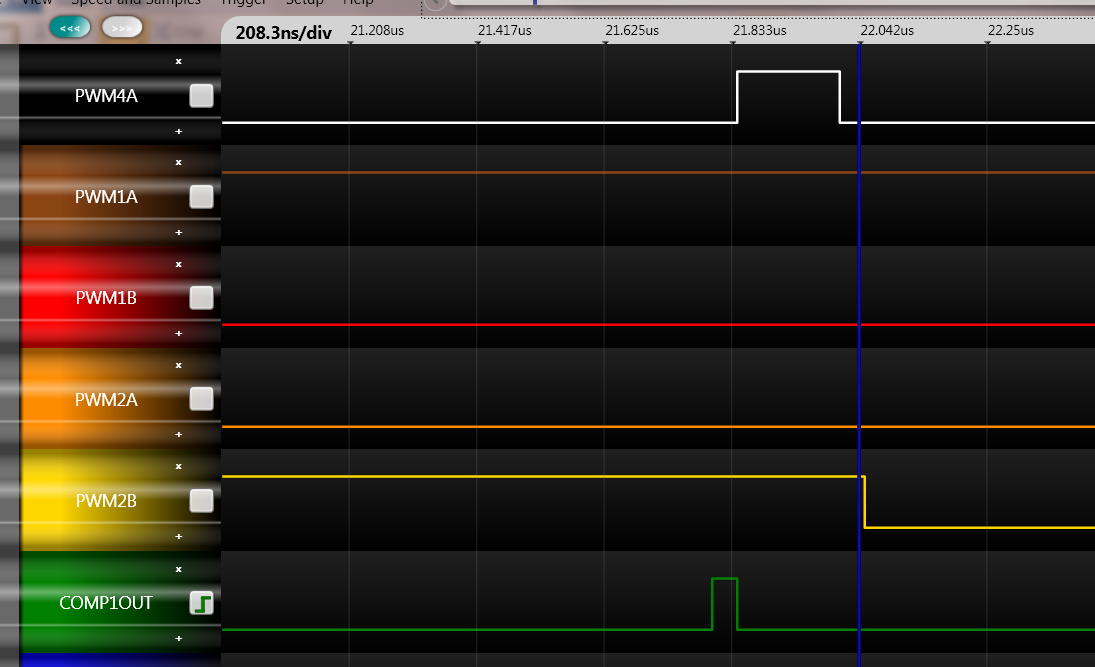
Task: Expand COMP1OUT using its plus control
Action: coord(178,638)
